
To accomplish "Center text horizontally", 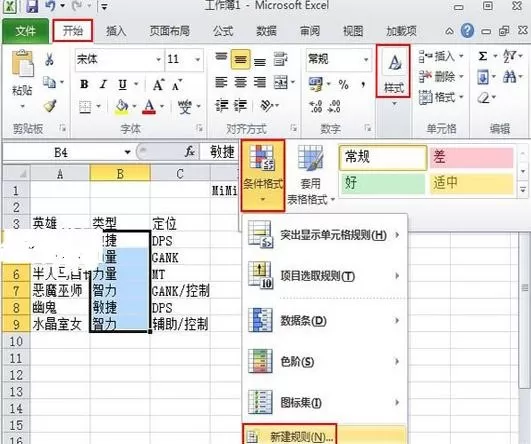I will click(x=241, y=82).
